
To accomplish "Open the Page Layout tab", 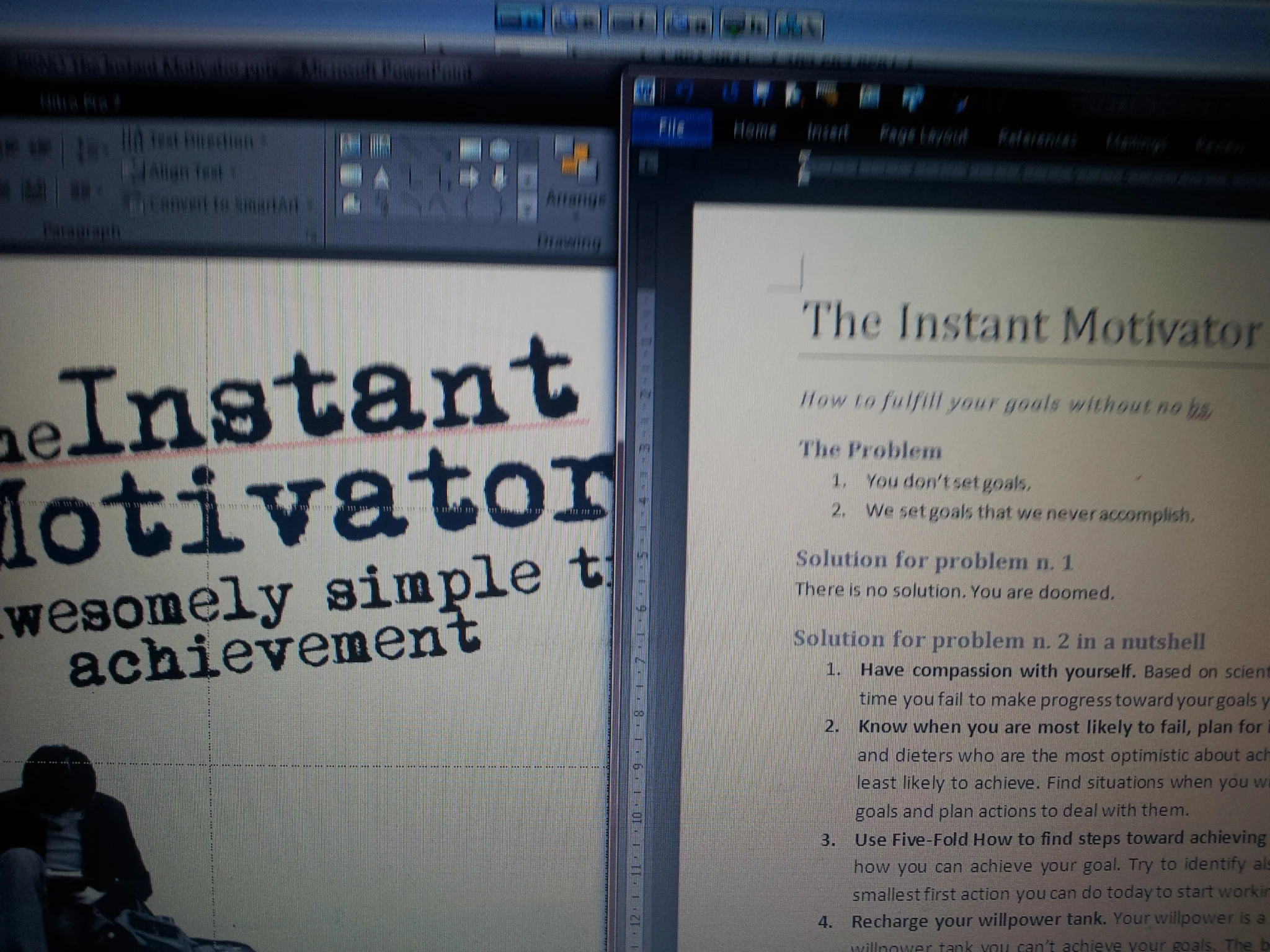I will tap(923, 134).
